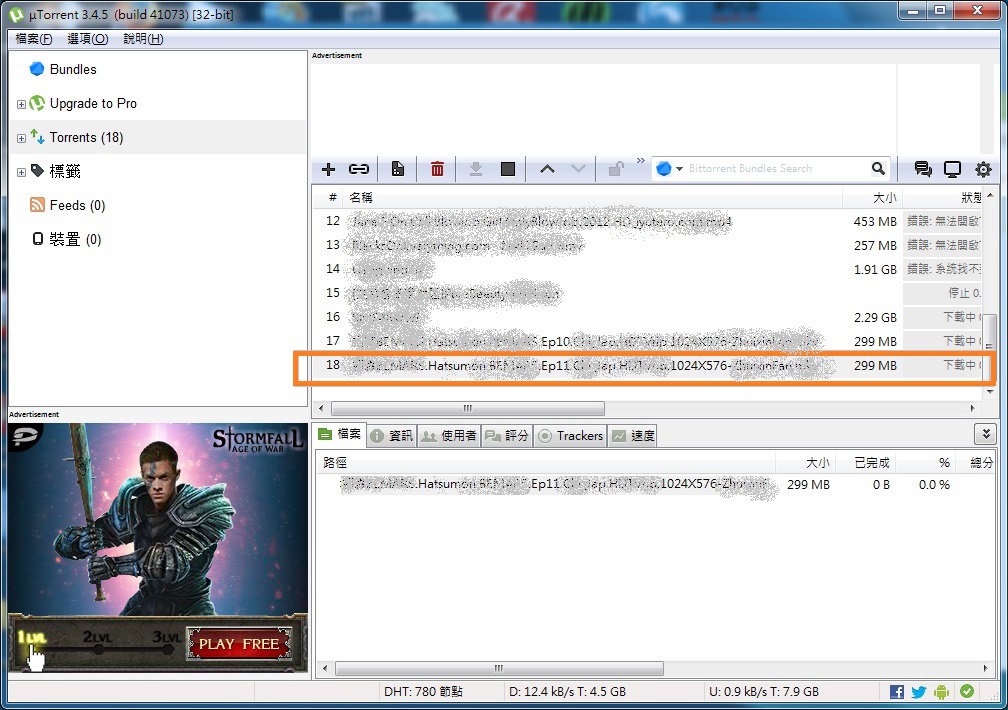
Task: Select torrent row 18 containing Ep11
Action: (649, 365)
